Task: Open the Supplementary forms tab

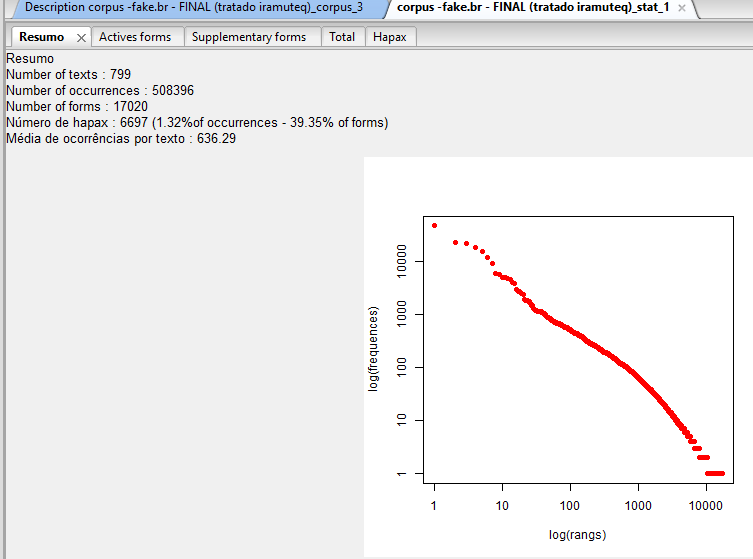Action: point(249,37)
